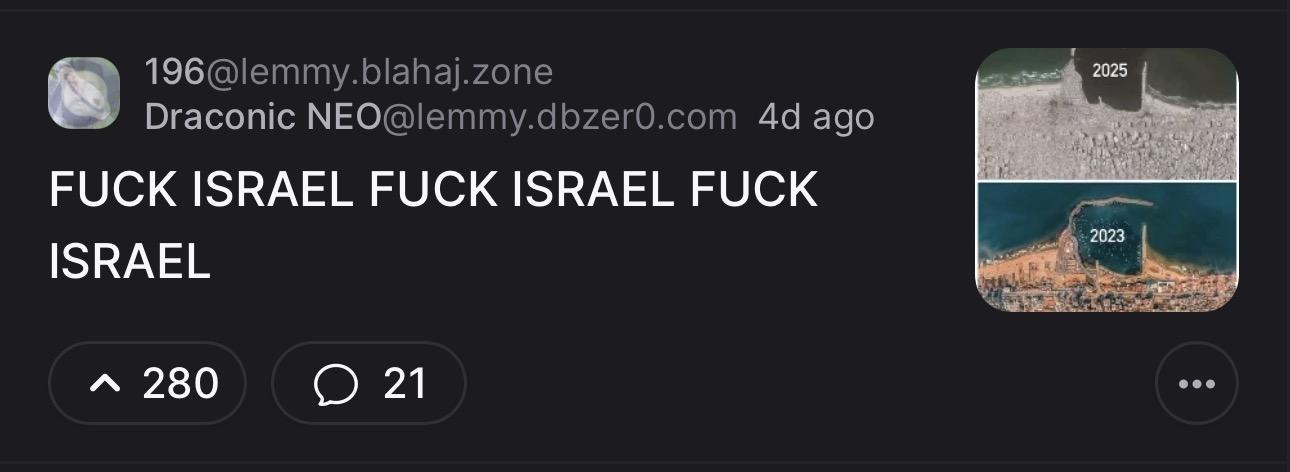This screenshot has width=1290, height=472.
Task: Select the colorful 2023 harbor image half
Action: click(1107, 247)
